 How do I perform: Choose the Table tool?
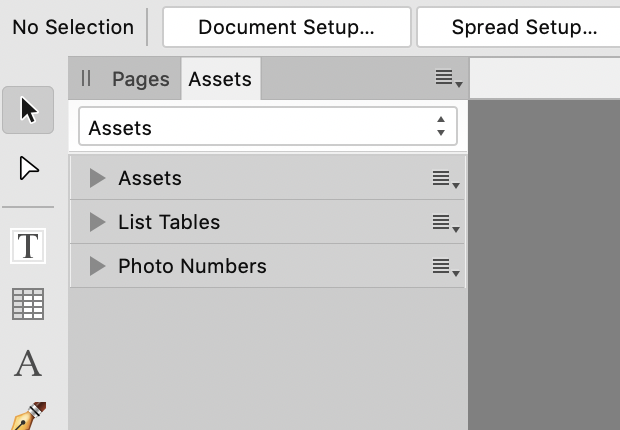28,304
